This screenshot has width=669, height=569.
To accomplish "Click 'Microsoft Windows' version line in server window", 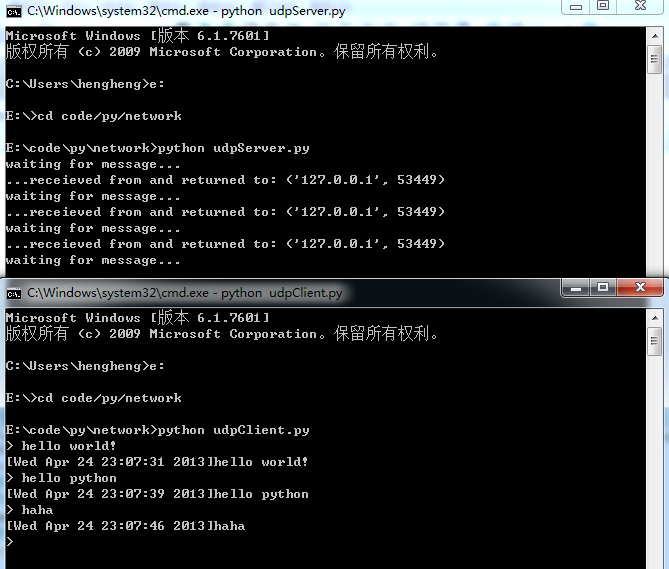I will tap(137, 36).
